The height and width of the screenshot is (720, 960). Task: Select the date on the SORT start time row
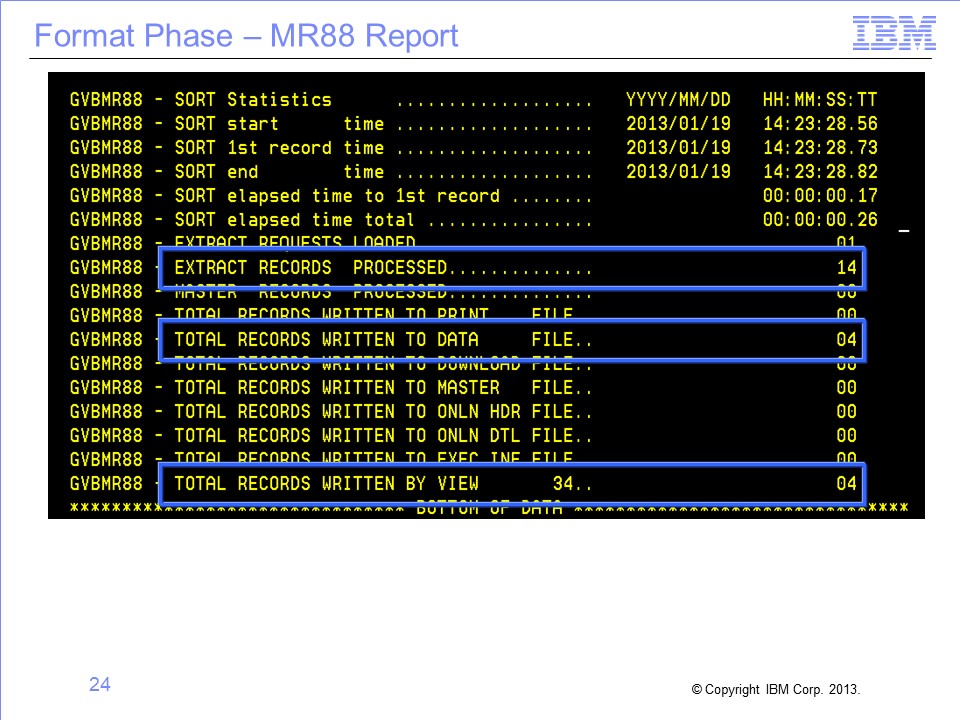[x=678, y=124]
